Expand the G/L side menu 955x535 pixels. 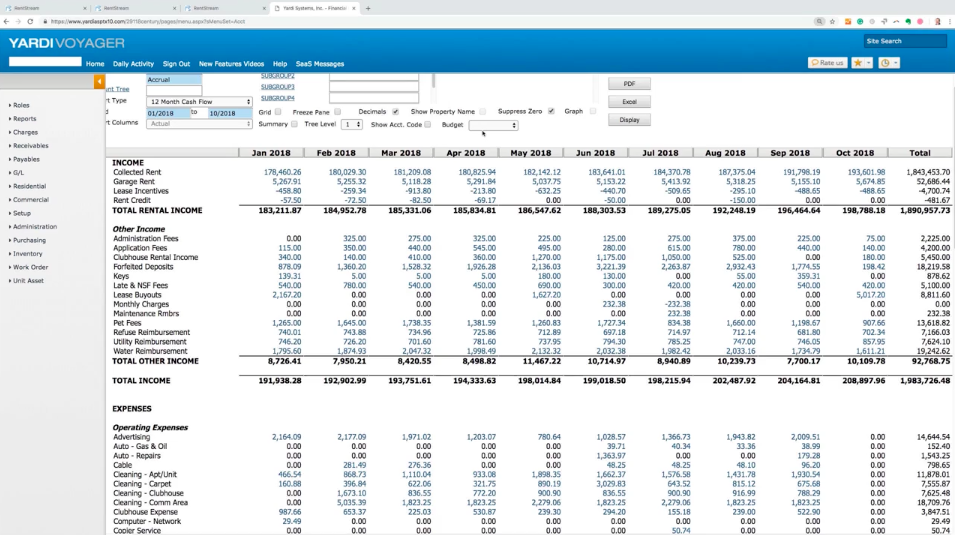click(x=16, y=172)
